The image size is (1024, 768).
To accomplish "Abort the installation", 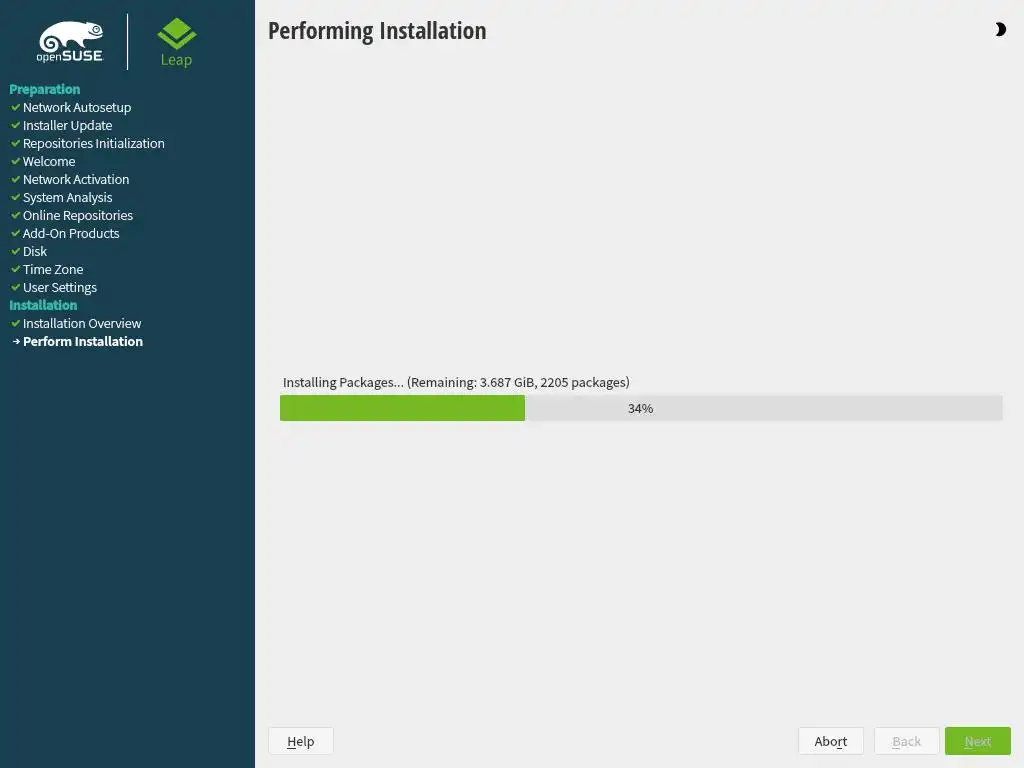I will coord(831,741).
